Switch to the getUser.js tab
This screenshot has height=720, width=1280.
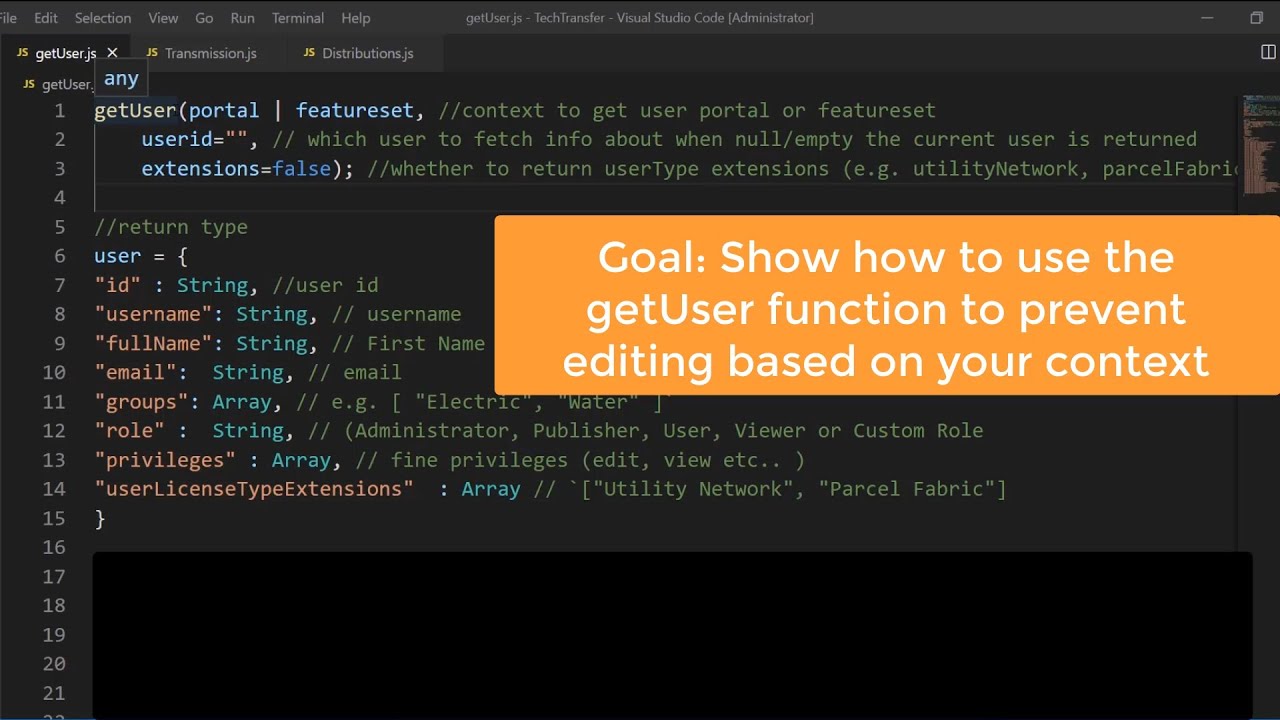(x=66, y=53)
